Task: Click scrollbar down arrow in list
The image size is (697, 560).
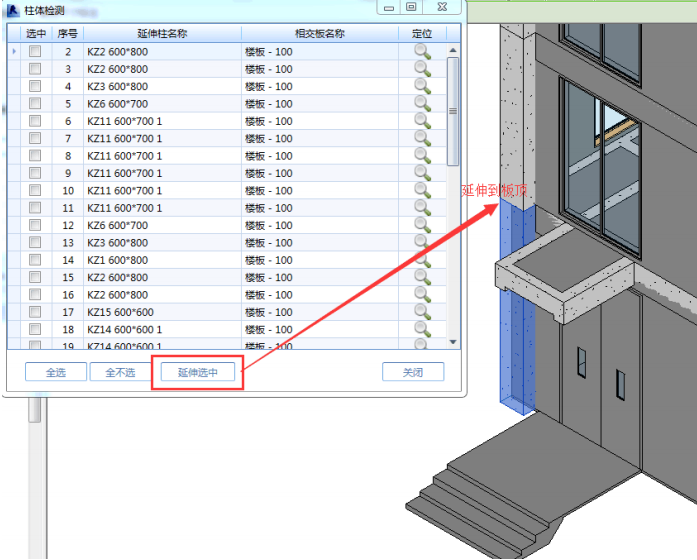Action: coord(453,342)
